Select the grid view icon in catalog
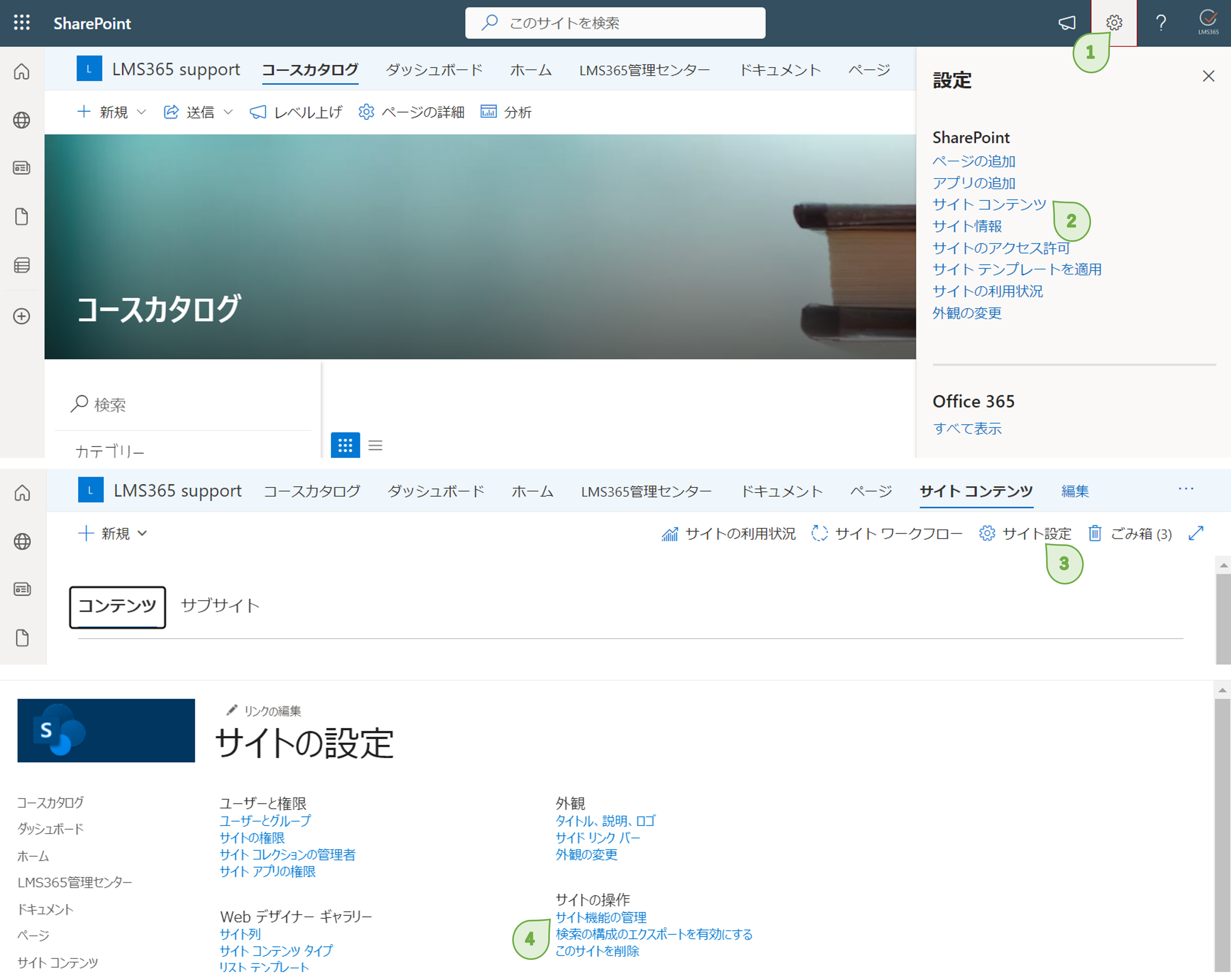The image size is (1231, 980). (345, 445)
